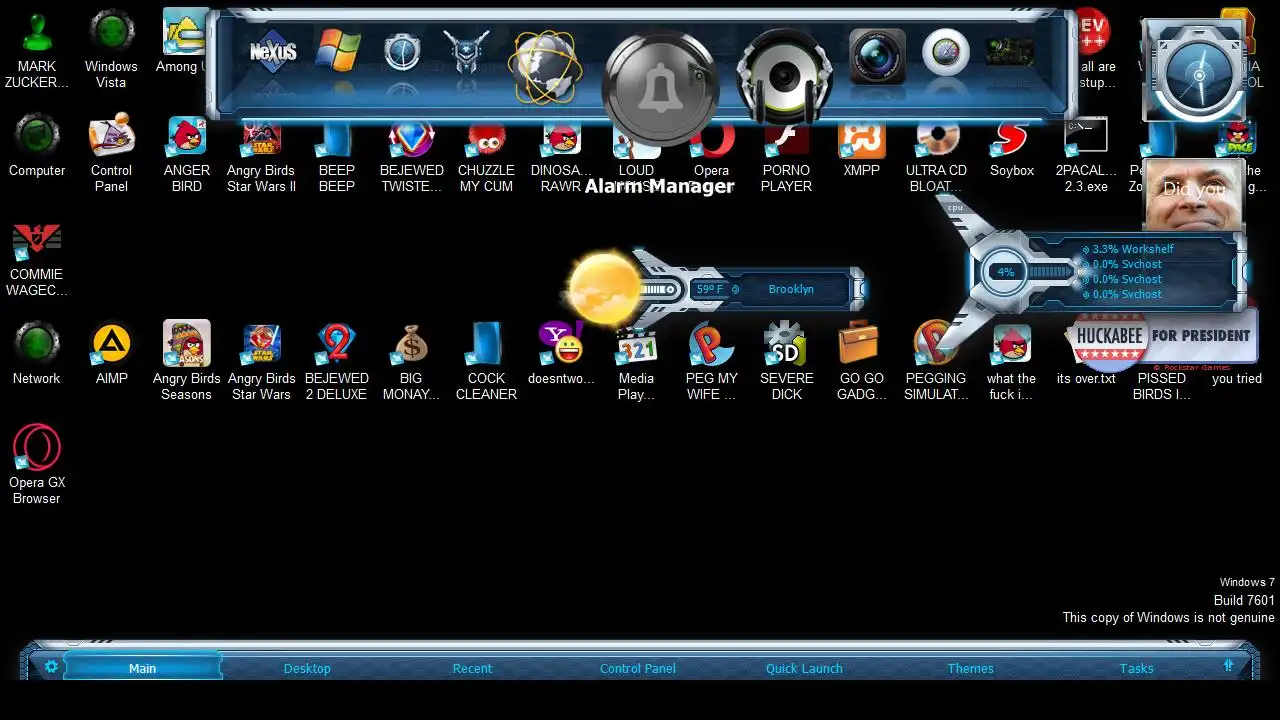Open the camera lens dock icon
The width and height of the screenshot is (1280, 720).
pos(877,56)
